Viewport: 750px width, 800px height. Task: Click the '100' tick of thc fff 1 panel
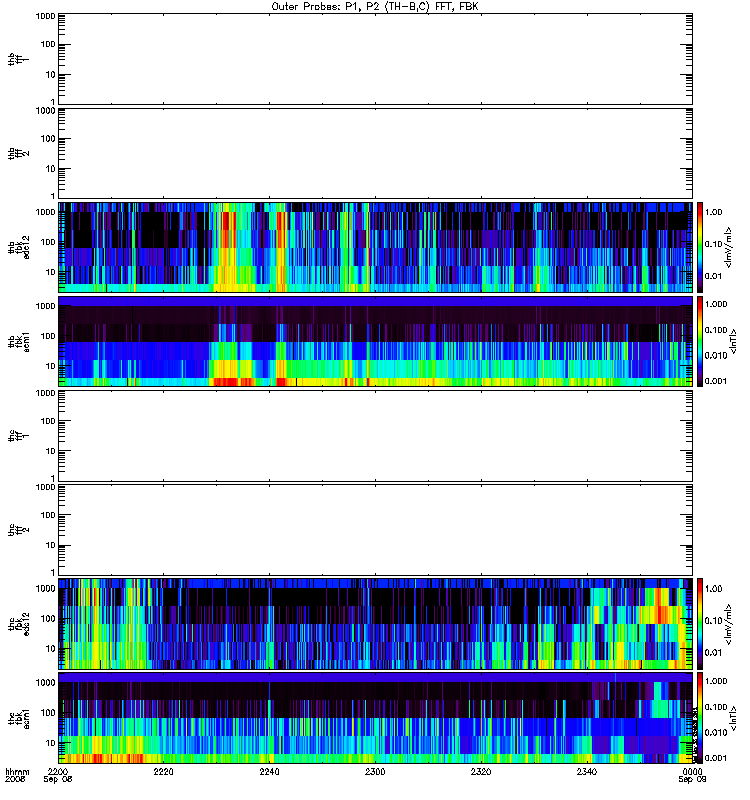tap(48, 421)
